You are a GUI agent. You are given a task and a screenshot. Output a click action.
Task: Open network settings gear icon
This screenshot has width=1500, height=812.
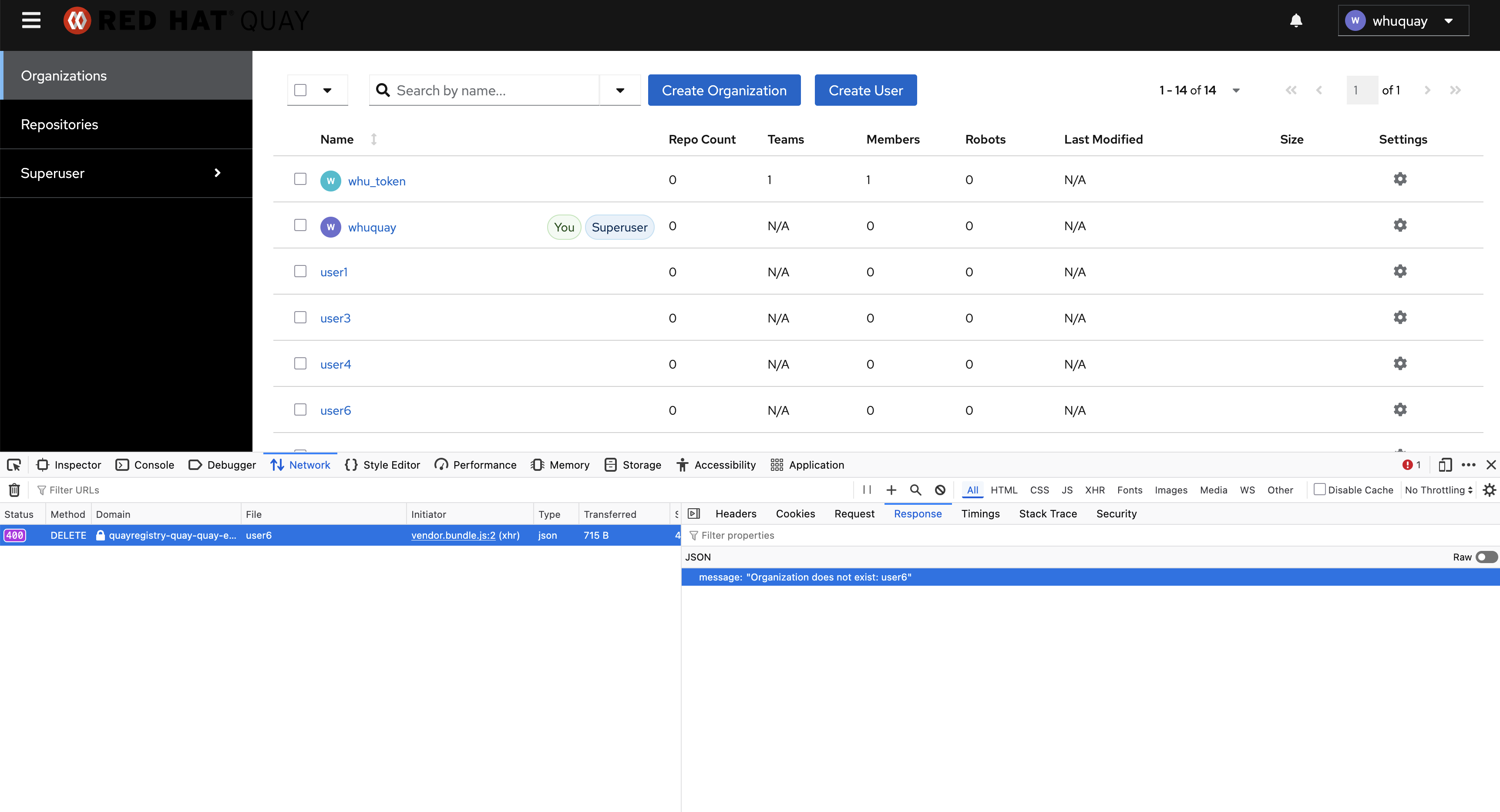coord(1489,490)
